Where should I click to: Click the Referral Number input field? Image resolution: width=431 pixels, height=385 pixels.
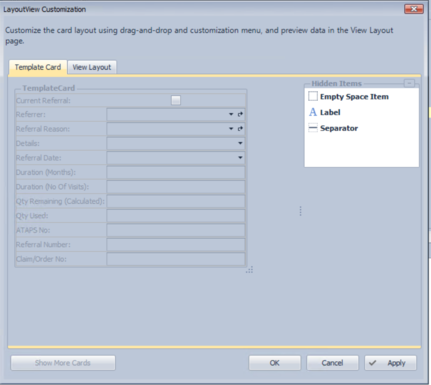point(176,245)
